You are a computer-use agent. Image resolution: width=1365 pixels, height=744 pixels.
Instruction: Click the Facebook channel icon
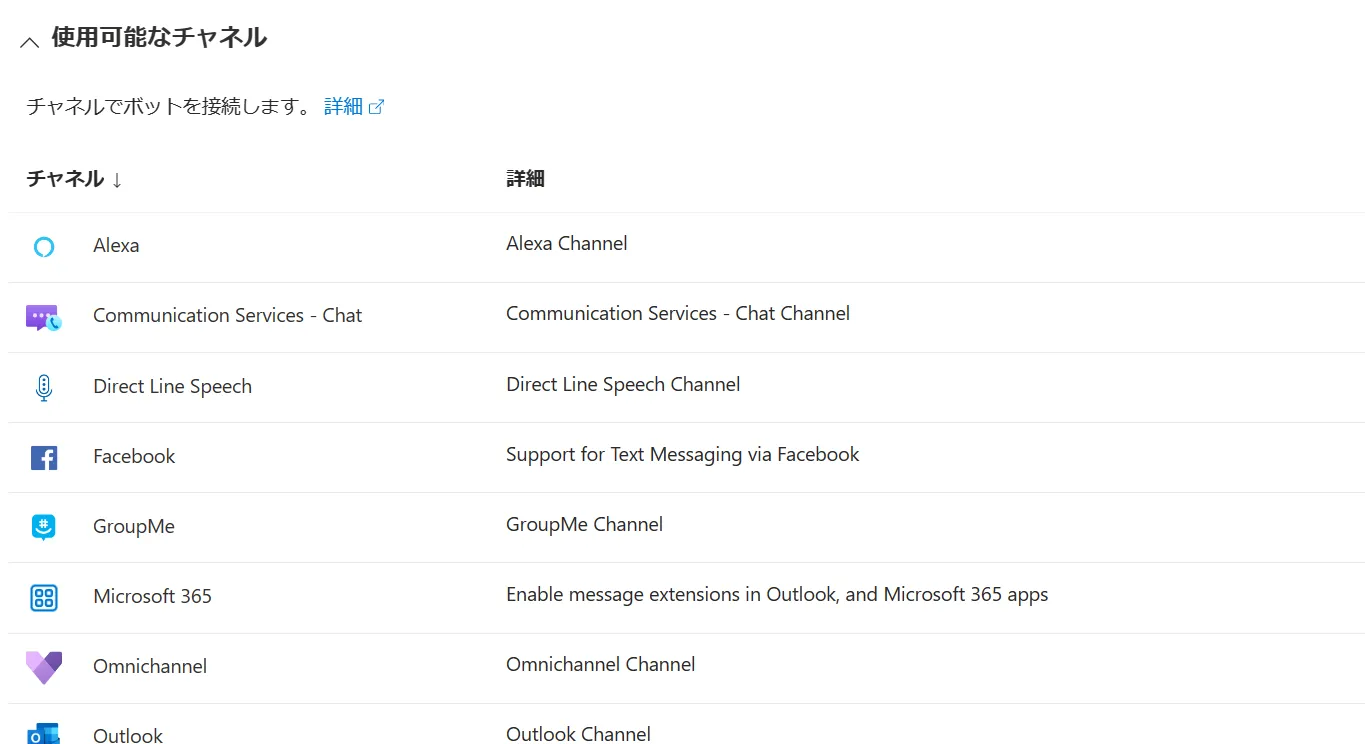tap(43, 457)
